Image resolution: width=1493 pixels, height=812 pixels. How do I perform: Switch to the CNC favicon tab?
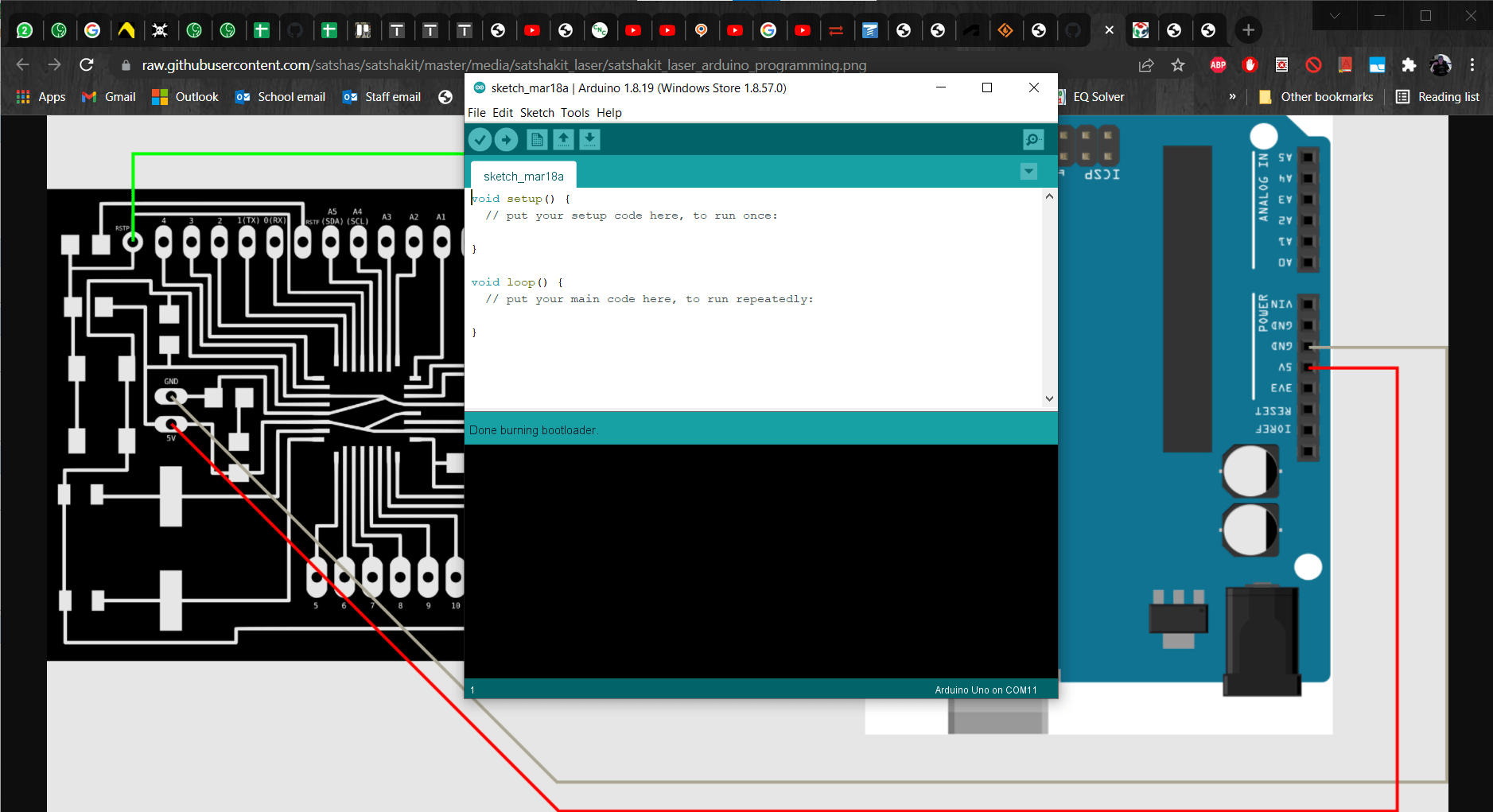click(600, 30)
